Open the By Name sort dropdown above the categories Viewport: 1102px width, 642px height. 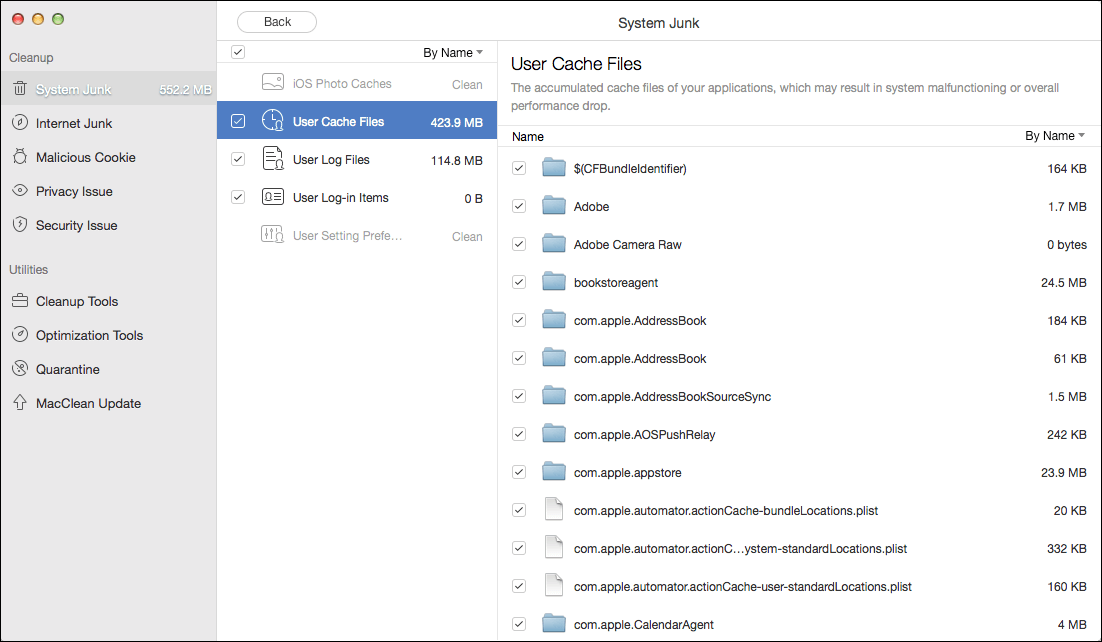click(453, 51)
